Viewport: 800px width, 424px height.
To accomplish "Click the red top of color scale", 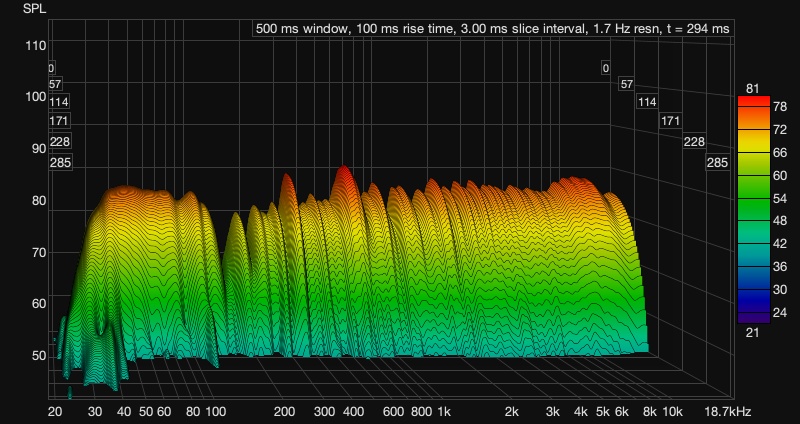I will click(x=754, y=101).
